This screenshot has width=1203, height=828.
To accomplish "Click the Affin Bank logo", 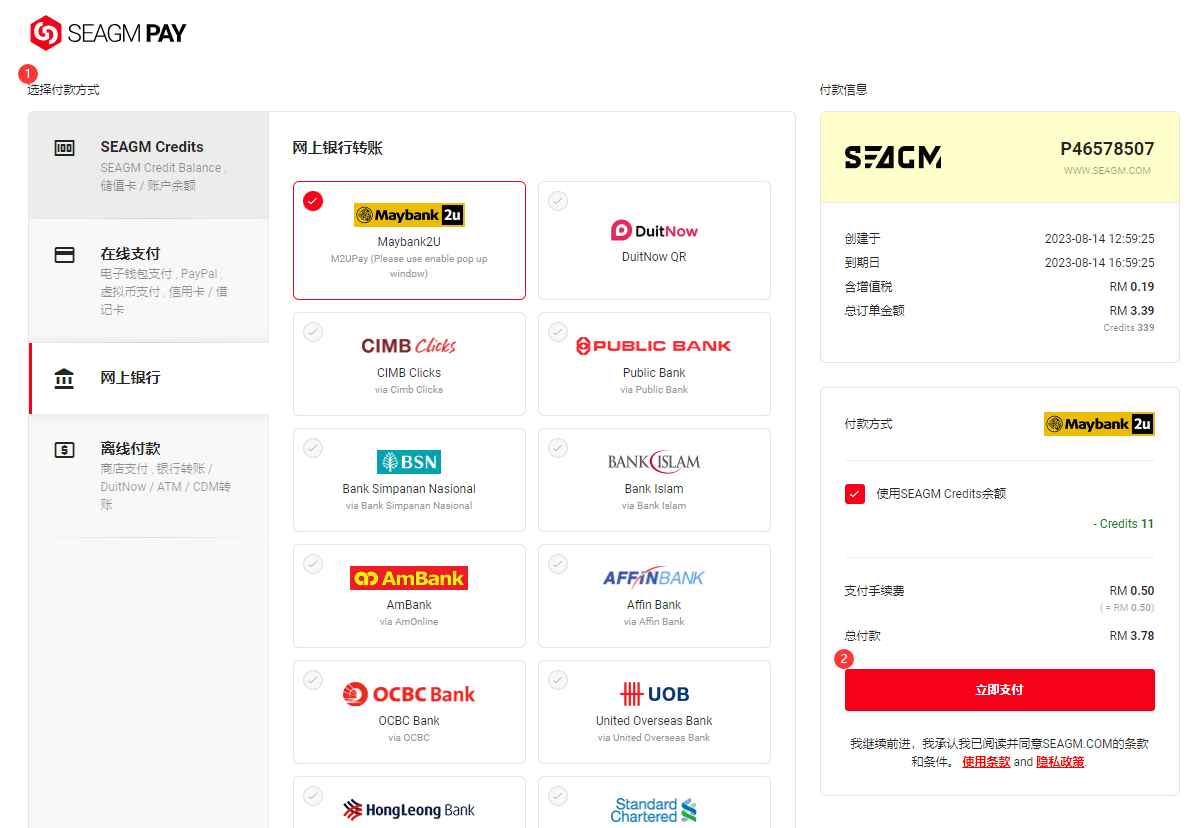I will [654, 577].
